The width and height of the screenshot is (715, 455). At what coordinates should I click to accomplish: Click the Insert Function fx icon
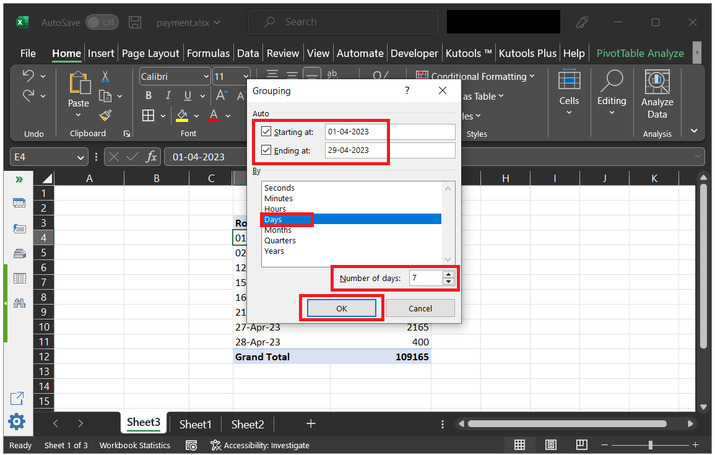click(x=151, y=157)
